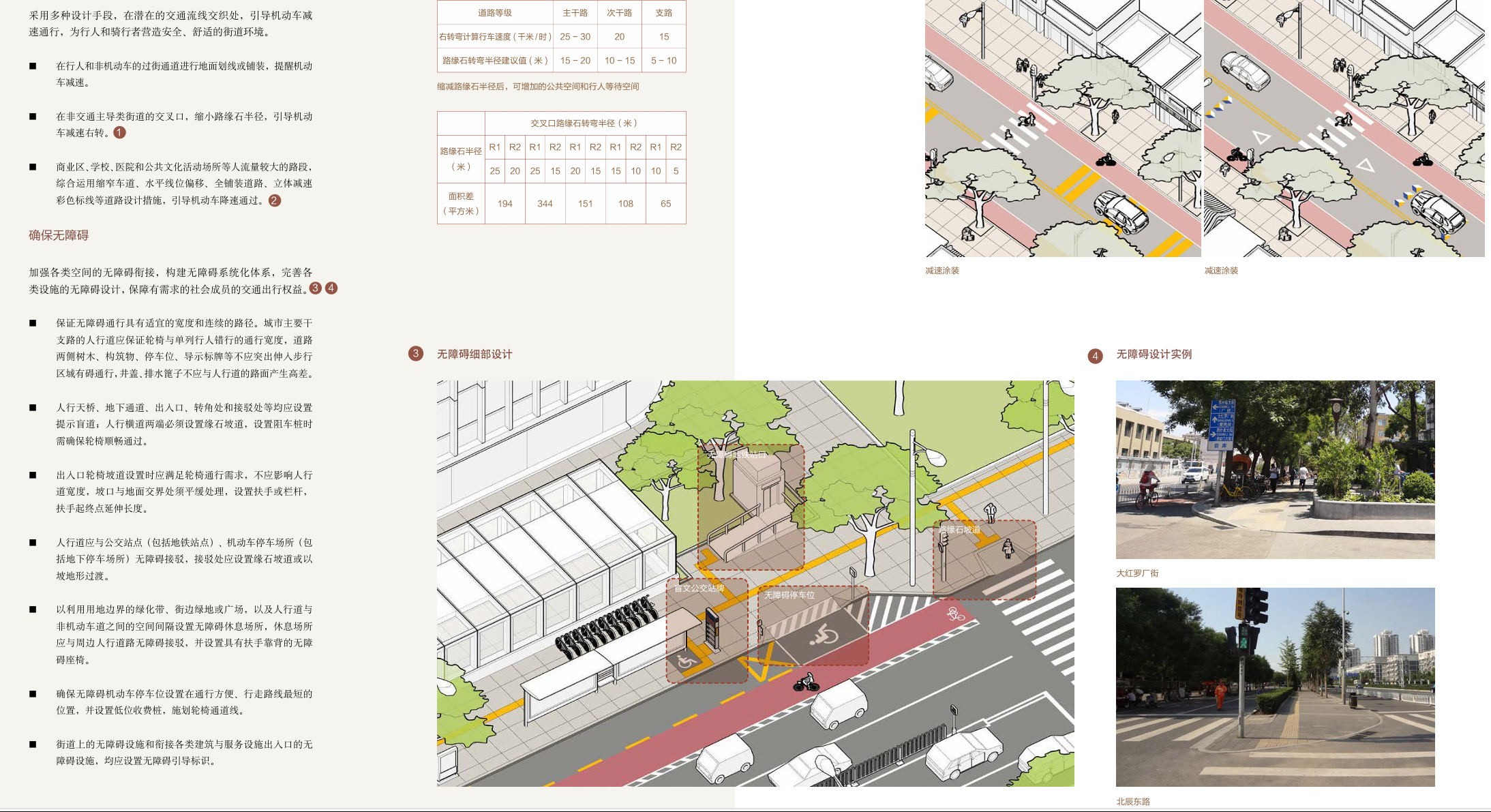Click the 交叉口路缘石转弯半径 table header
The width and height of the screenshot is (1491, 812).
pyautogui.click(x=584, y=123)
